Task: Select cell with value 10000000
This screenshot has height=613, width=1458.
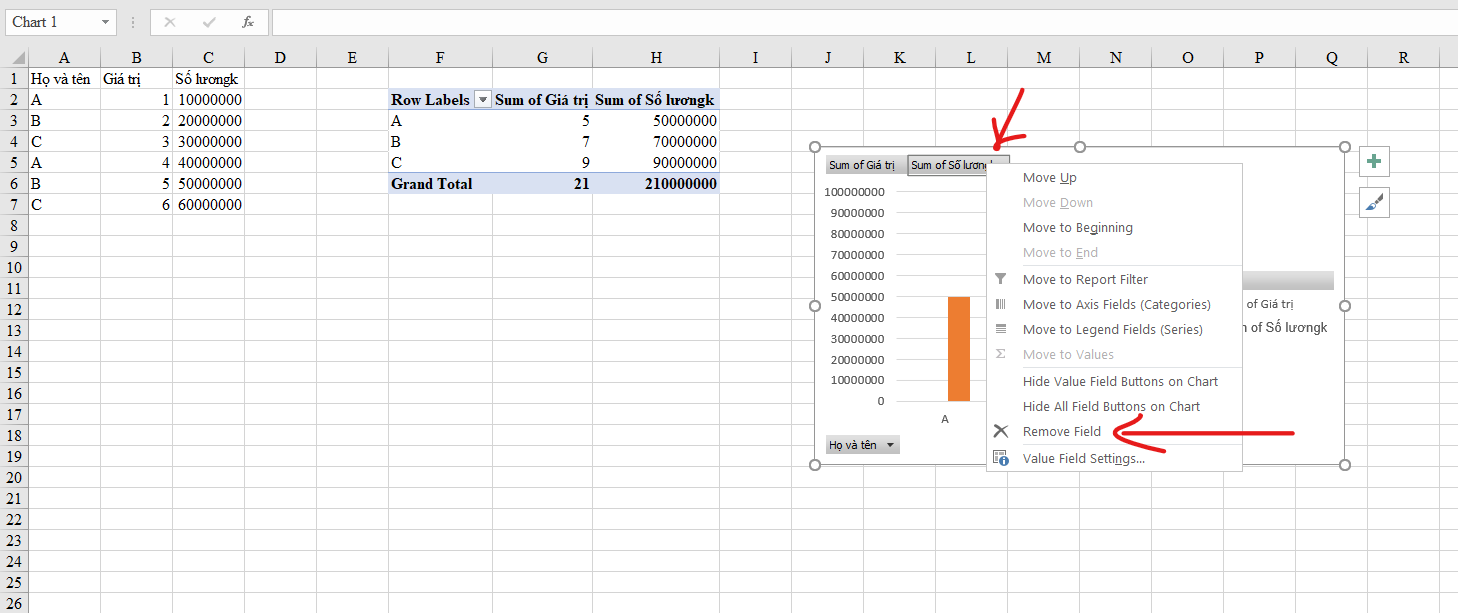Action: (x=208, y=99)
